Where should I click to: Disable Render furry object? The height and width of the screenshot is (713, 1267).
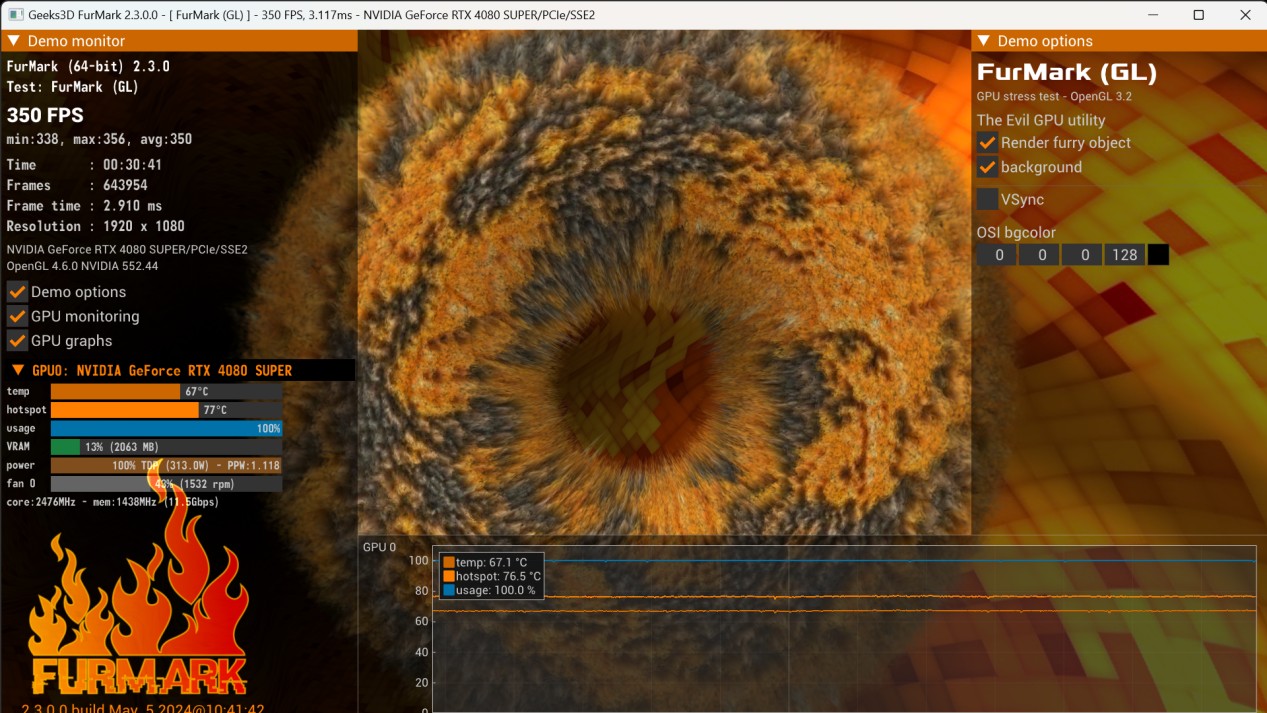tap(987, 143)
